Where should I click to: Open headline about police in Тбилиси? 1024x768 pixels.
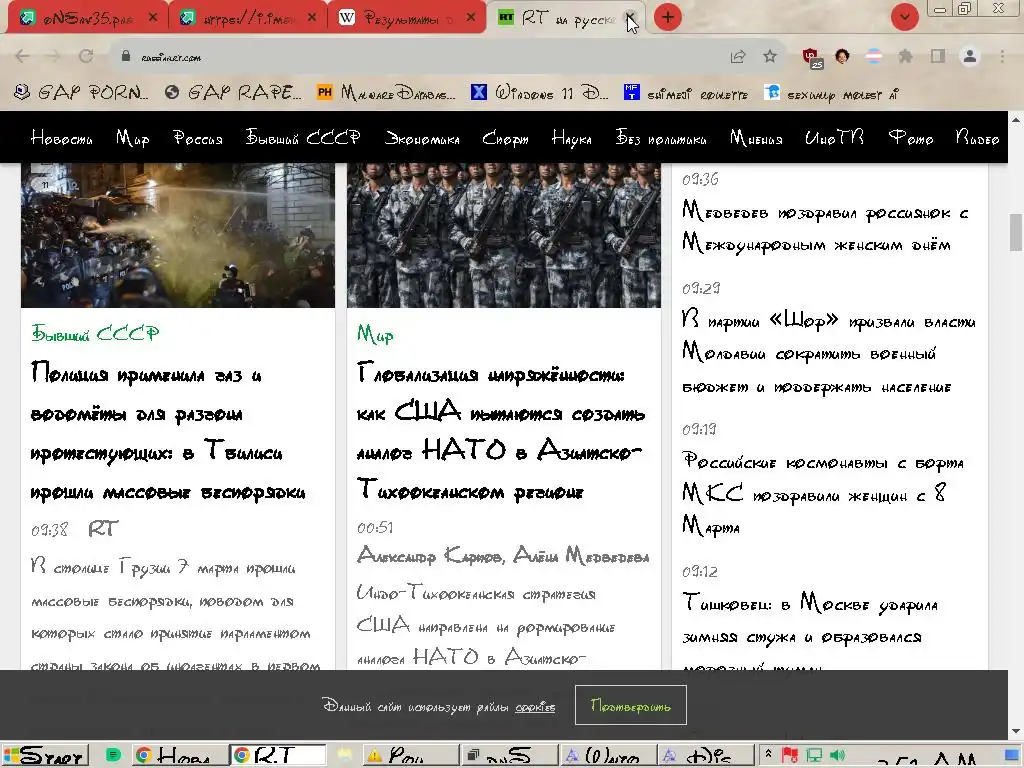(x=168, y=434)
